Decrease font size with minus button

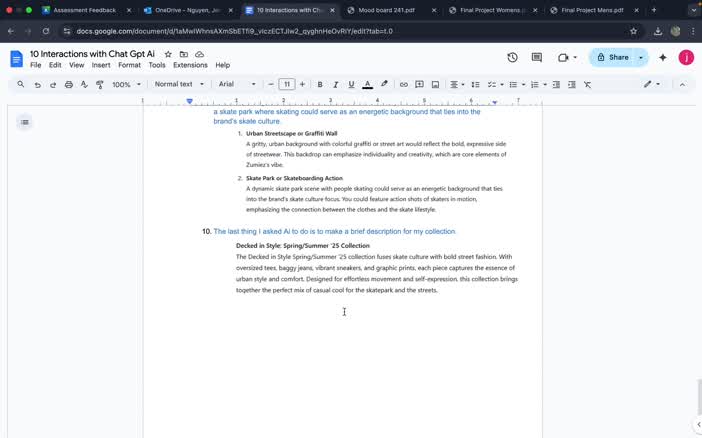[x=270, y=84]
